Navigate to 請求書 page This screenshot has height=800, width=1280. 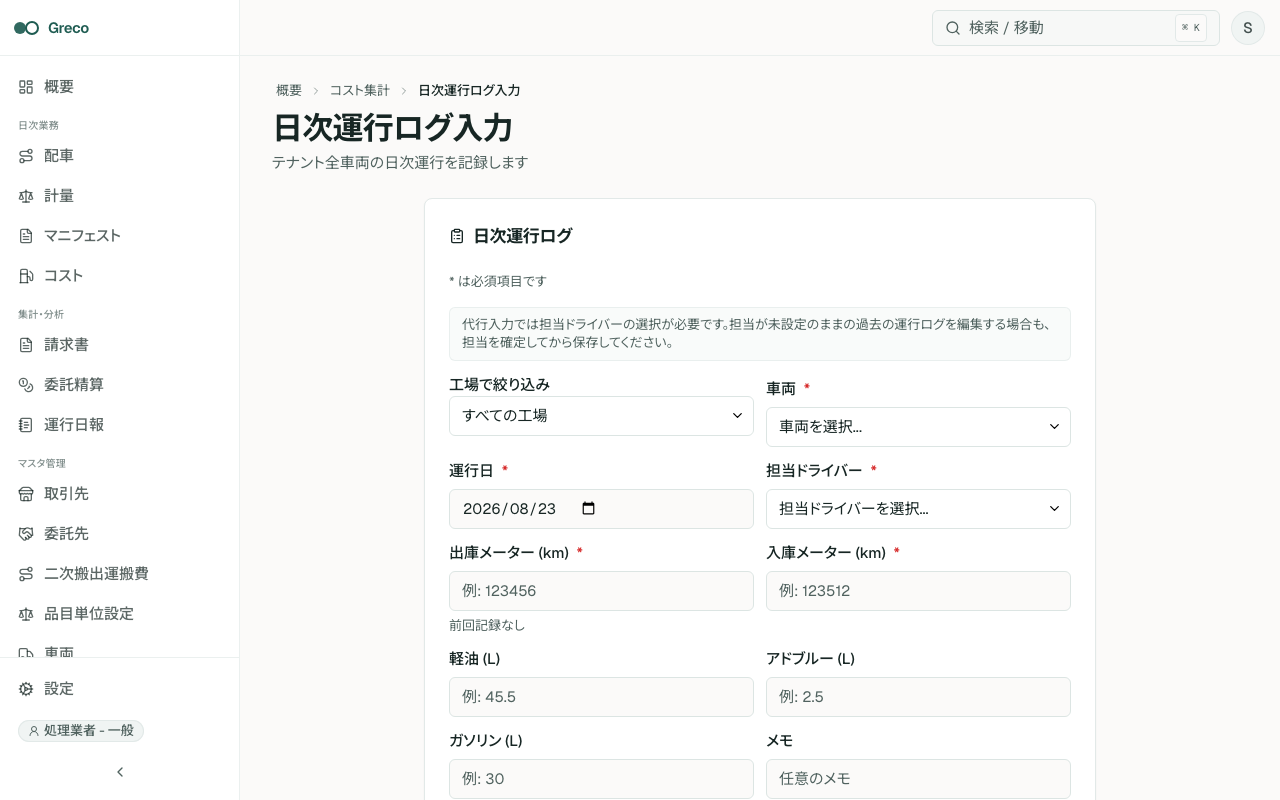tap(119, 345)
